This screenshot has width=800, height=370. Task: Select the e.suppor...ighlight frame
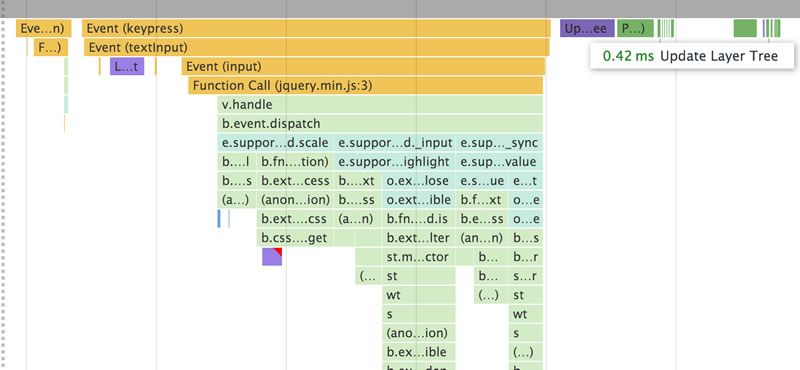click(395, 162)
